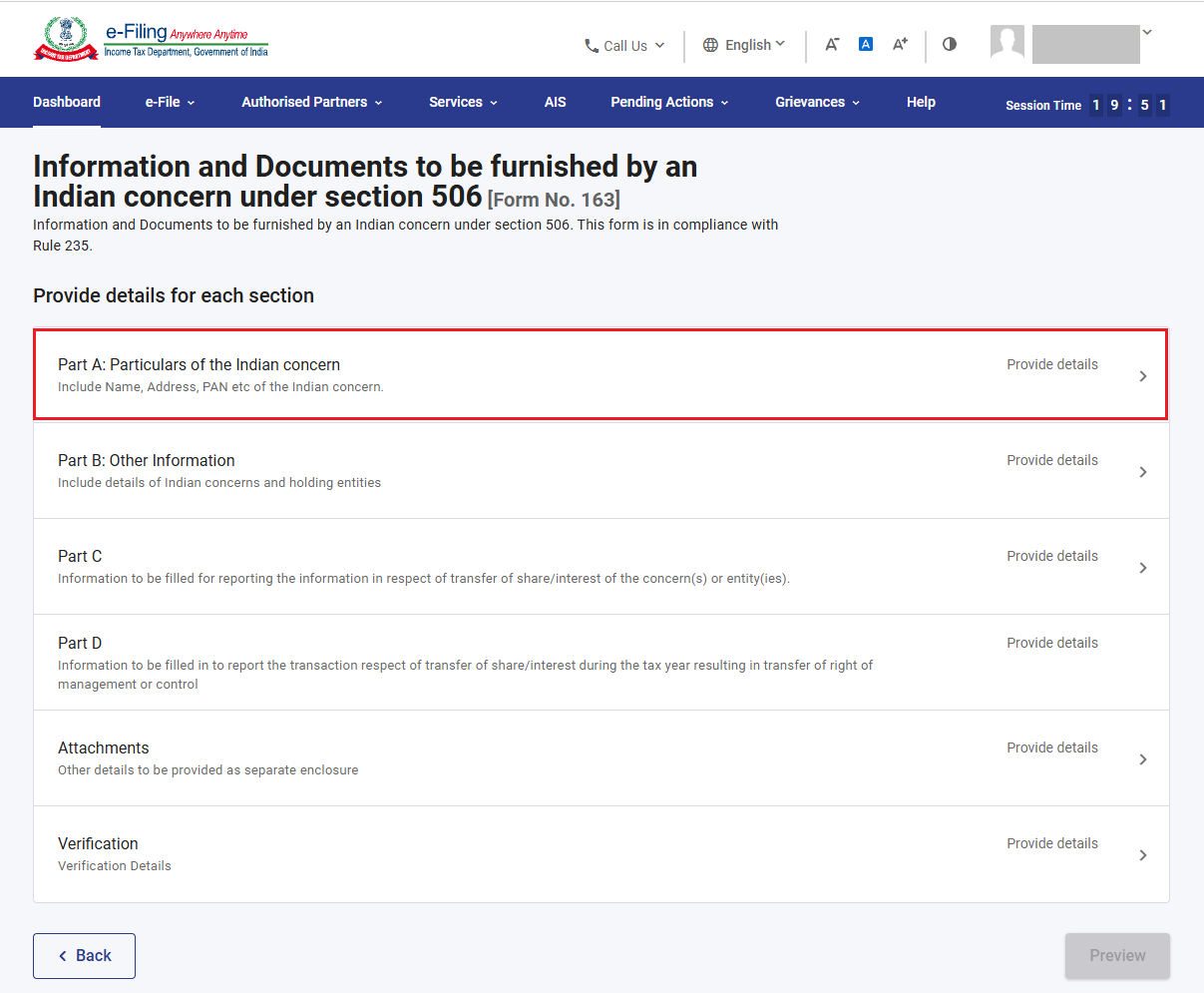Open the Call Us dropdown
This screenshot has width=1204, height=993.
pyautogui.click(x=625, y=46)
